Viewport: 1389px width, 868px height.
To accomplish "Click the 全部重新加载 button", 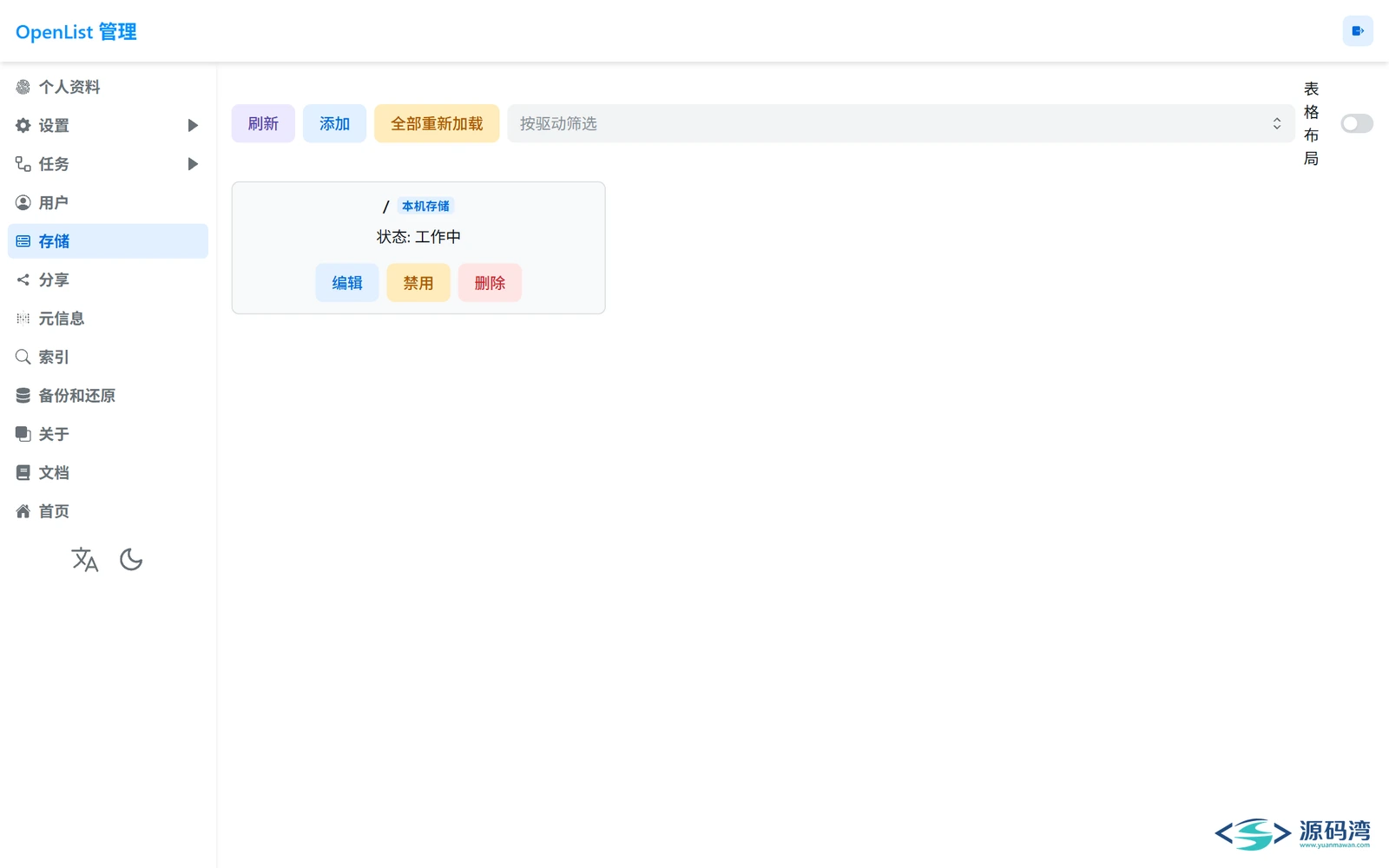I will tap(437, 123).
